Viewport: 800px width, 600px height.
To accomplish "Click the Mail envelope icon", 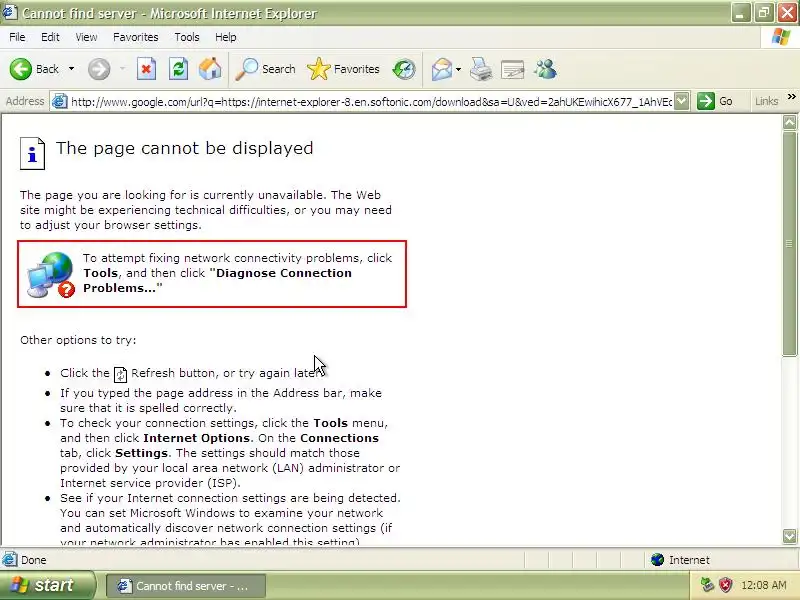I will 441,69.
